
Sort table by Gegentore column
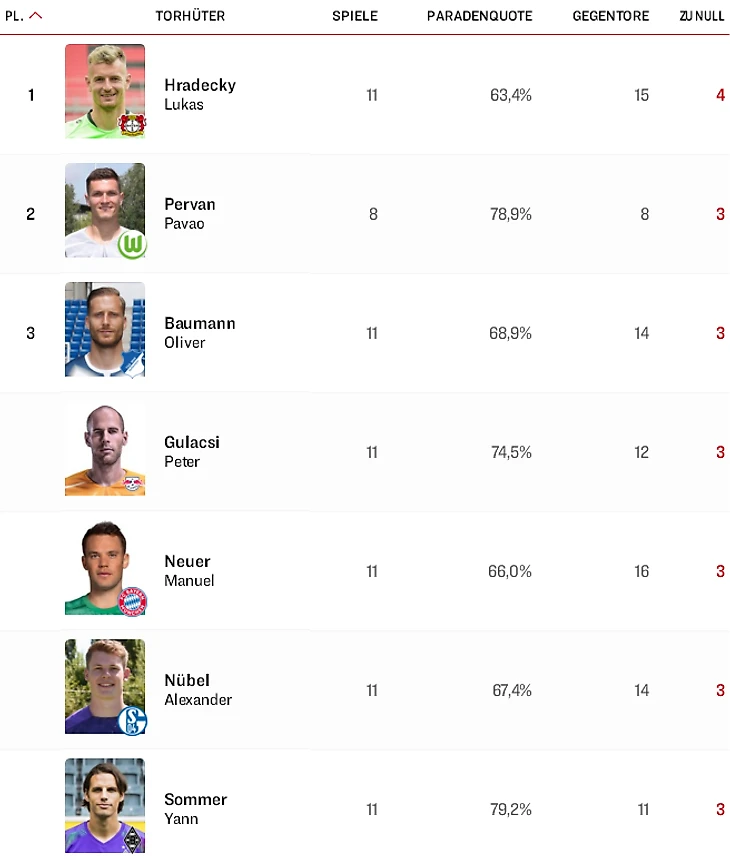(610, 16)
